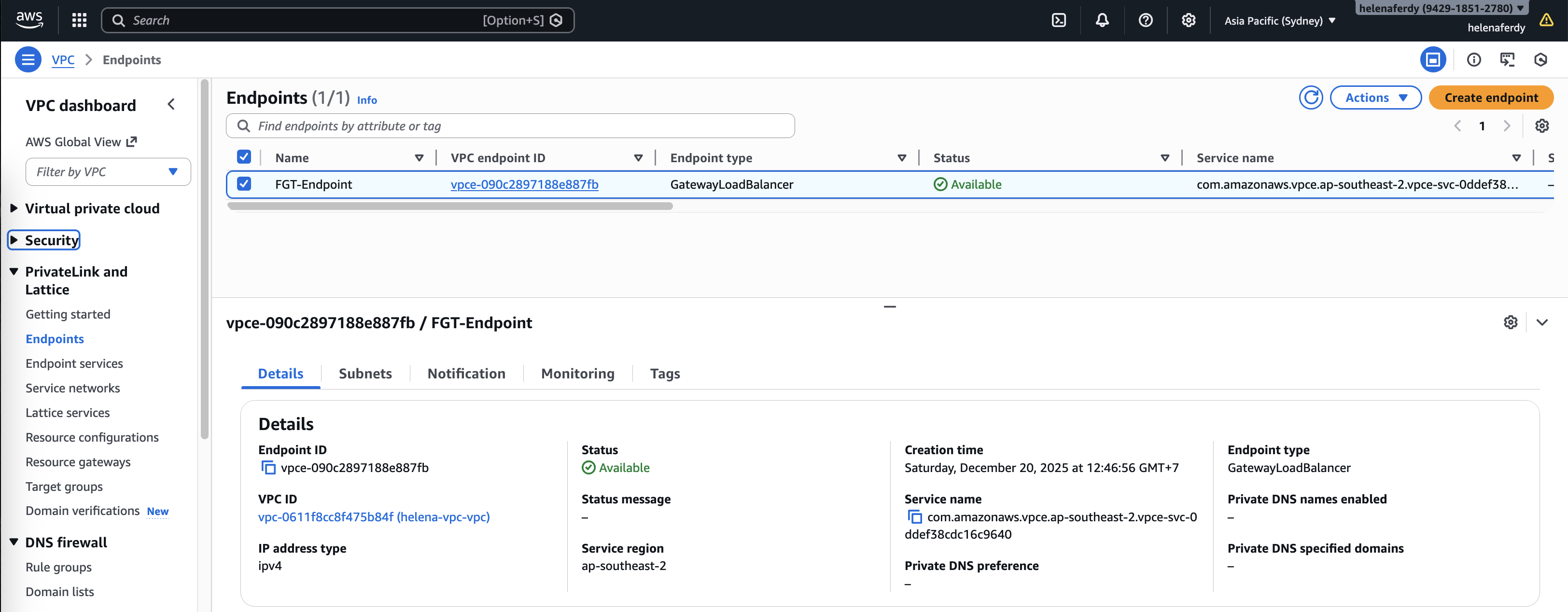Viewport: 1568px width, 612px height.
Task: Expand the Virtual private cloud section
Action: pos(91,209)
